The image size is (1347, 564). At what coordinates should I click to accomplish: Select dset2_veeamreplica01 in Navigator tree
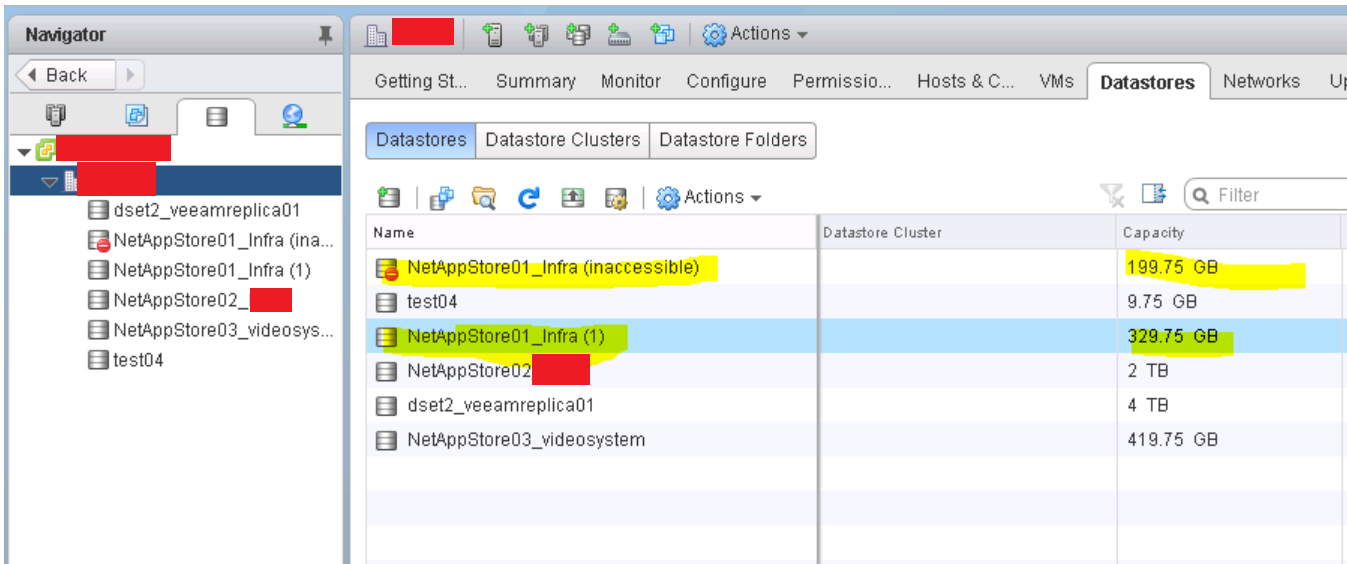click(194, 211)
